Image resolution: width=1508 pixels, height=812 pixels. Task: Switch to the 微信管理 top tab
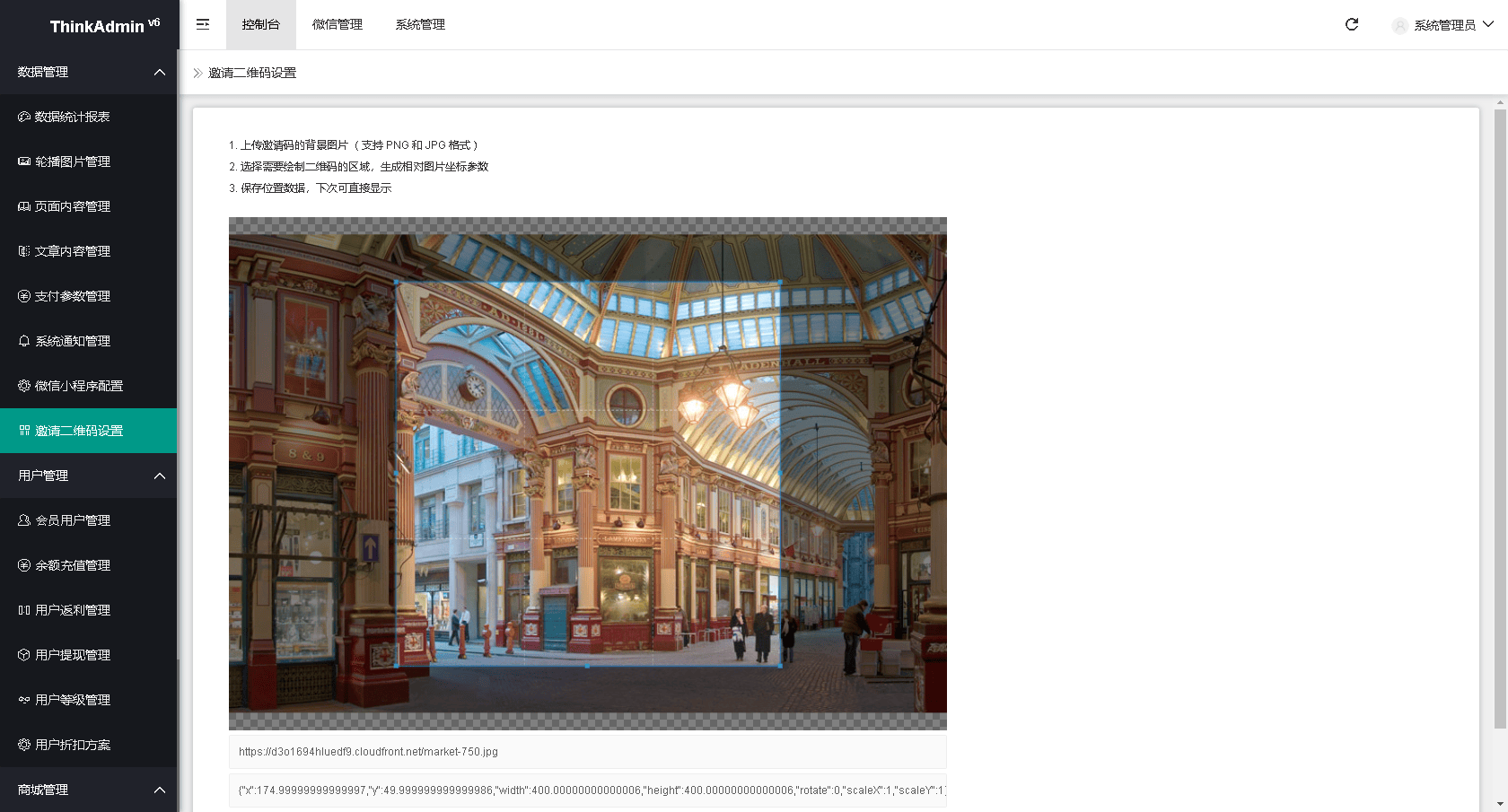point(338,24)
